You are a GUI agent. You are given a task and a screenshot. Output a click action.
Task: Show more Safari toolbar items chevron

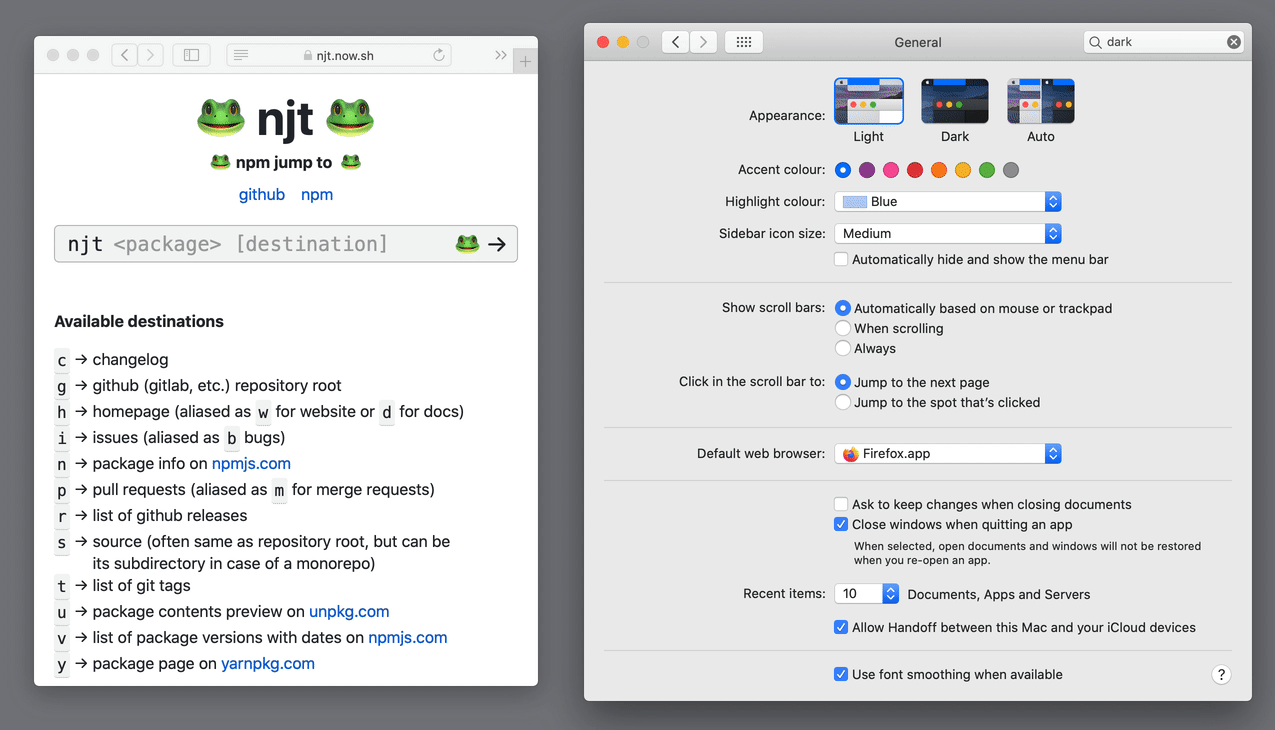[x=500, y=55]
